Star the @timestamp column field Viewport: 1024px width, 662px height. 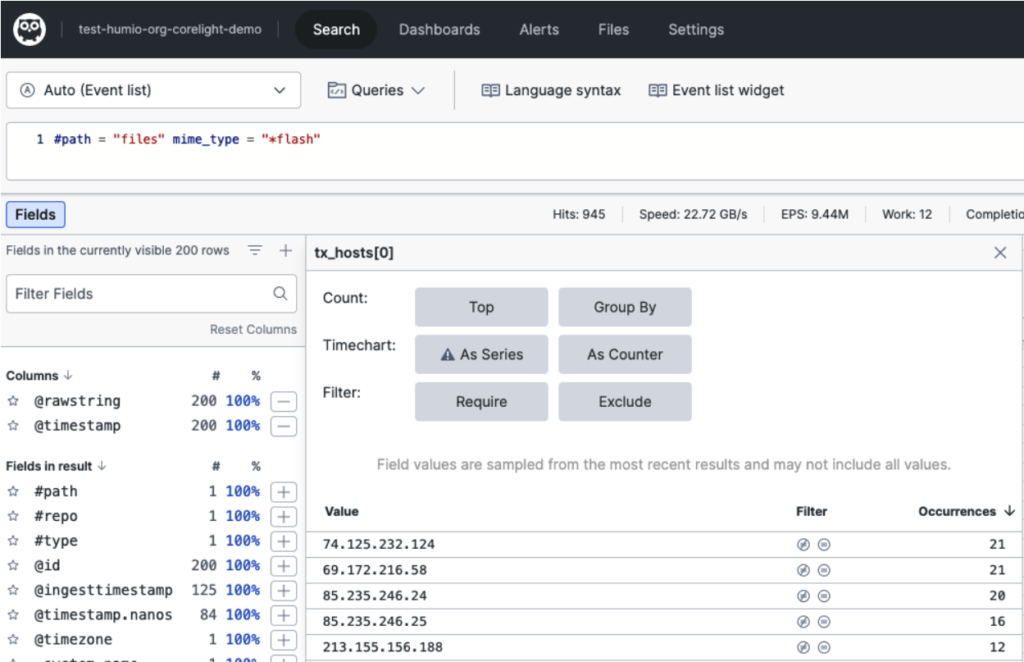pos(13,426)
